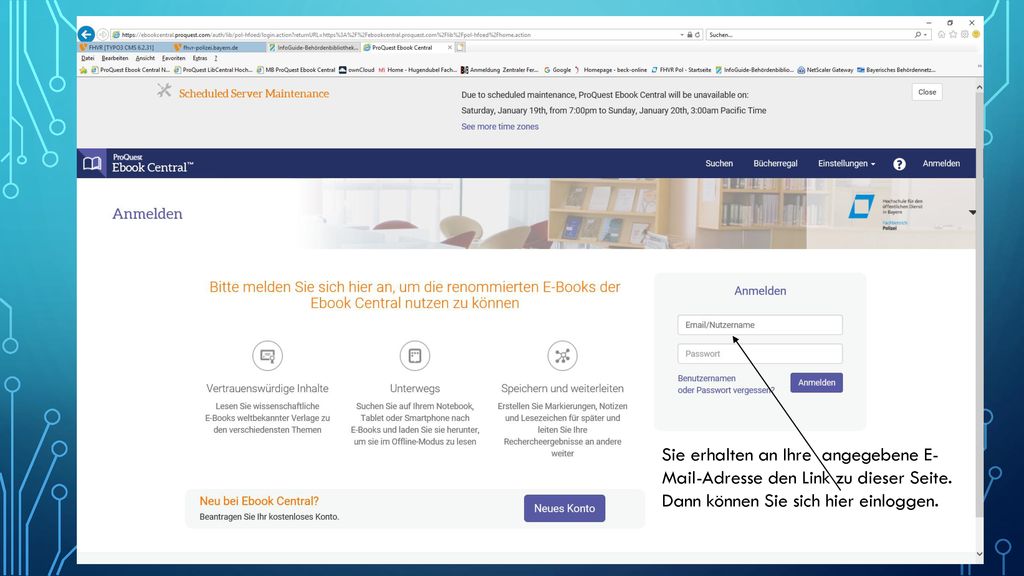Click the Passwort input field

pos(760,353)
